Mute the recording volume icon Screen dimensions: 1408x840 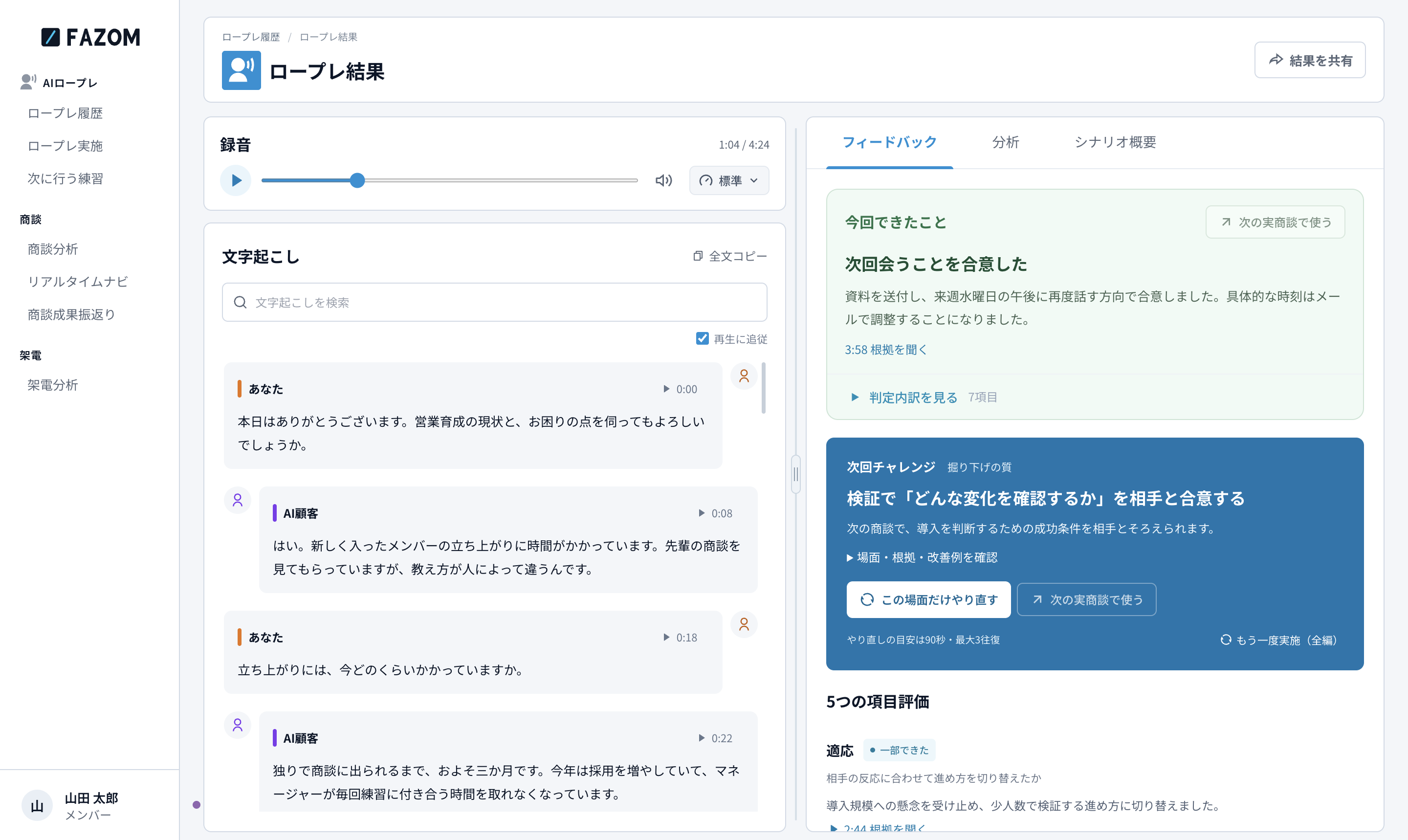(663, 180)
